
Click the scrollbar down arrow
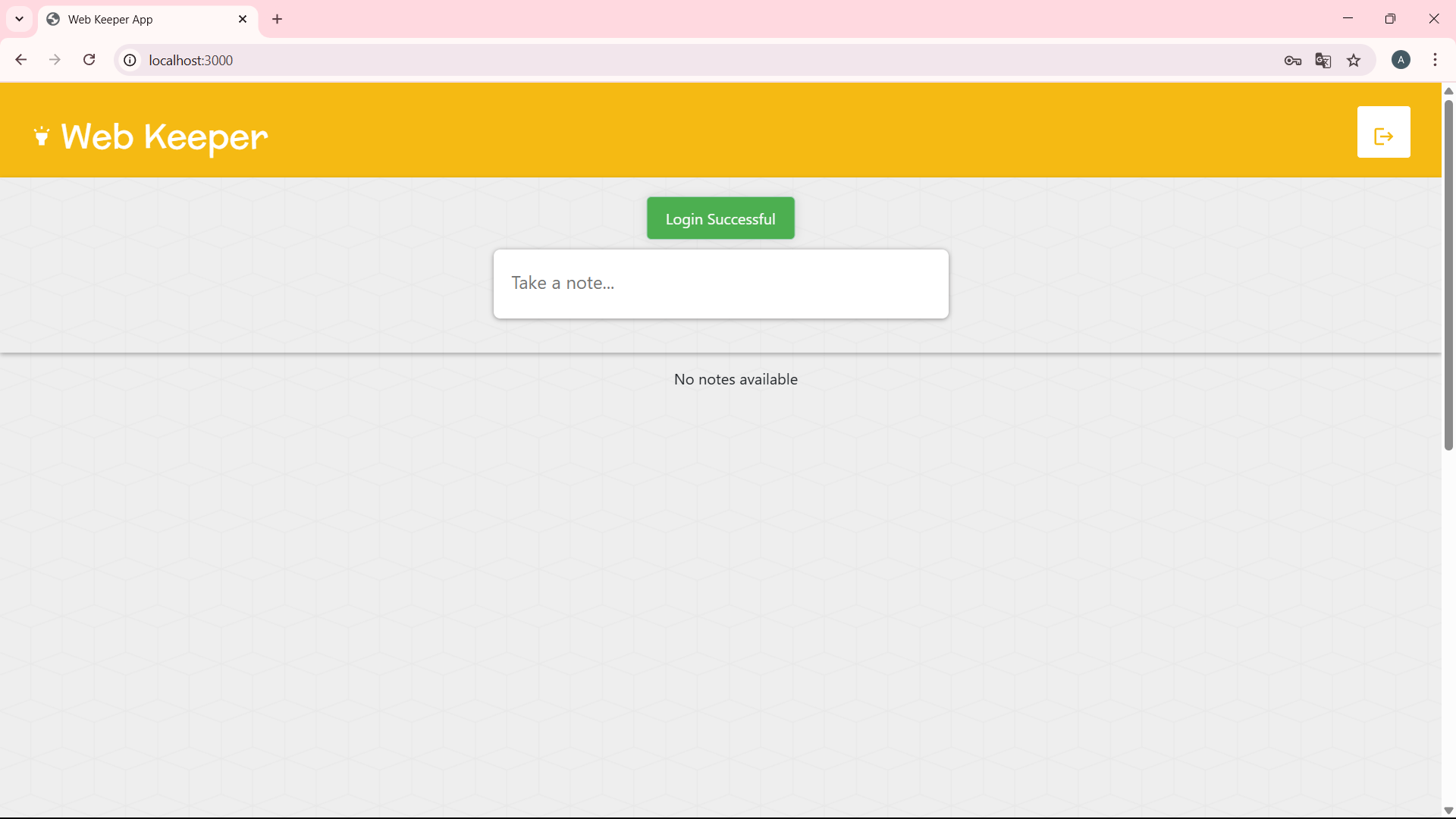(1448, 811)
